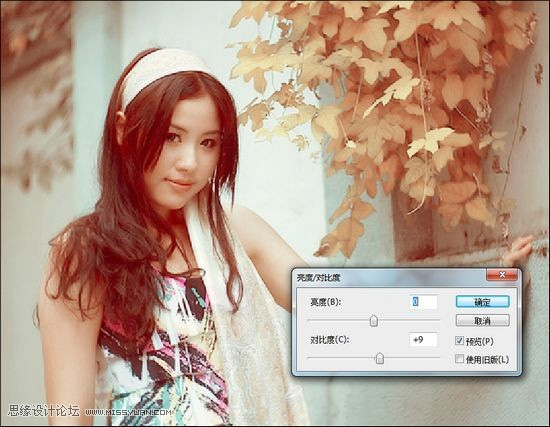550x427 pixels.
Task: Click the 思缘设计论坛 watermark text
Action: (43, 411)
